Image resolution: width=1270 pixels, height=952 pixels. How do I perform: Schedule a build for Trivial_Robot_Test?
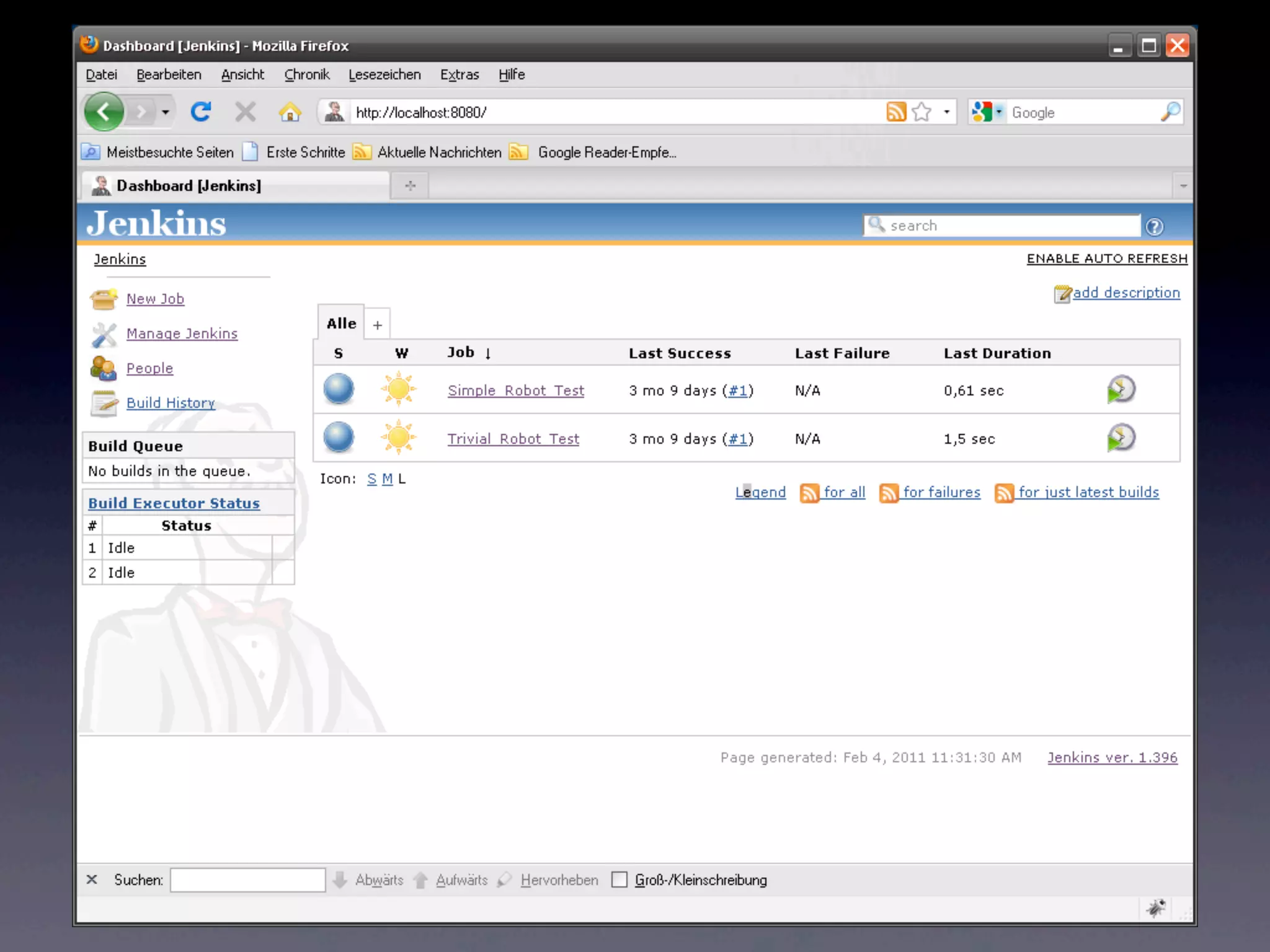[1121, 438]
